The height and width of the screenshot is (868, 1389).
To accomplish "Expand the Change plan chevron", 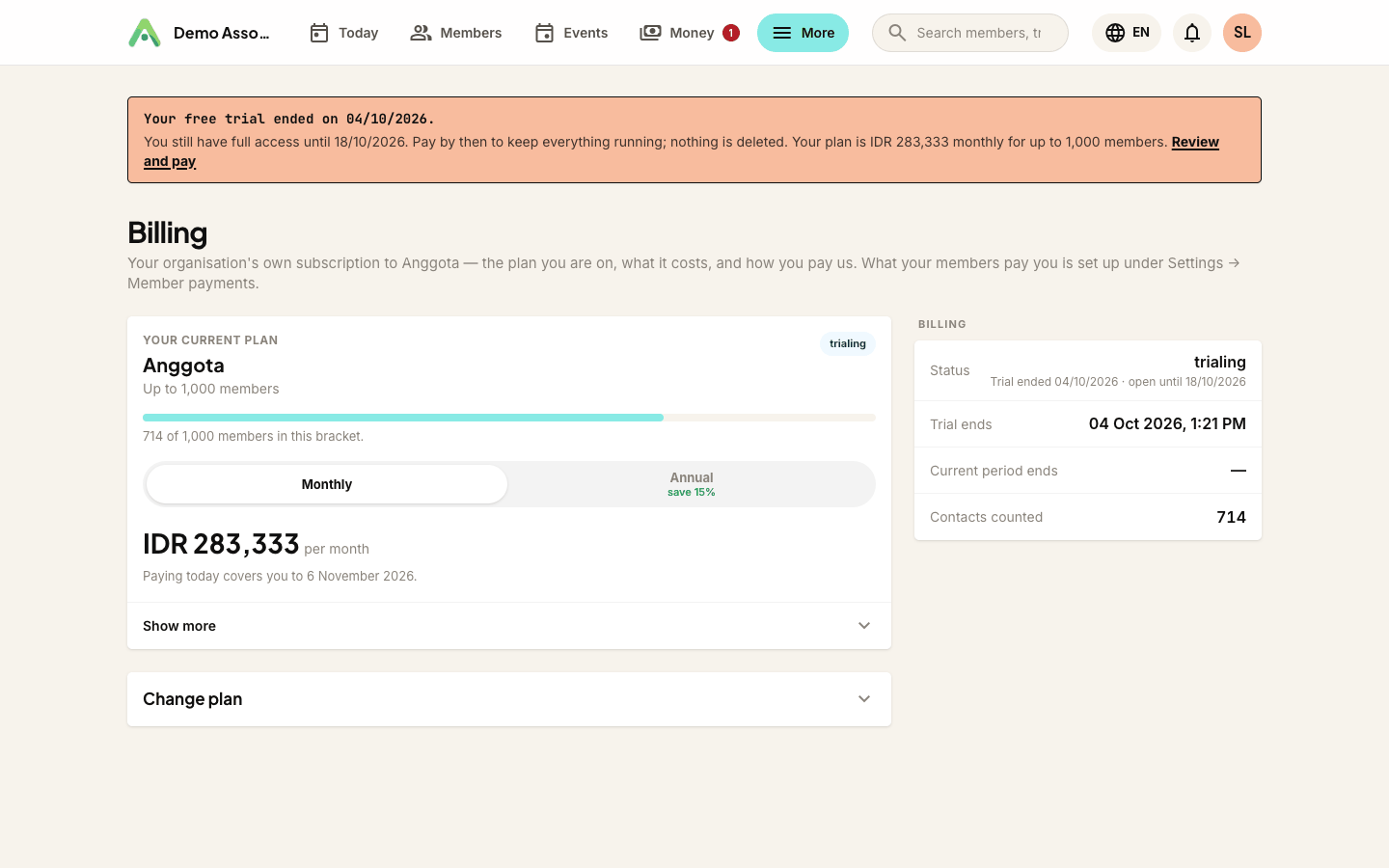I will pyautogui.click(x=864, y=699).
